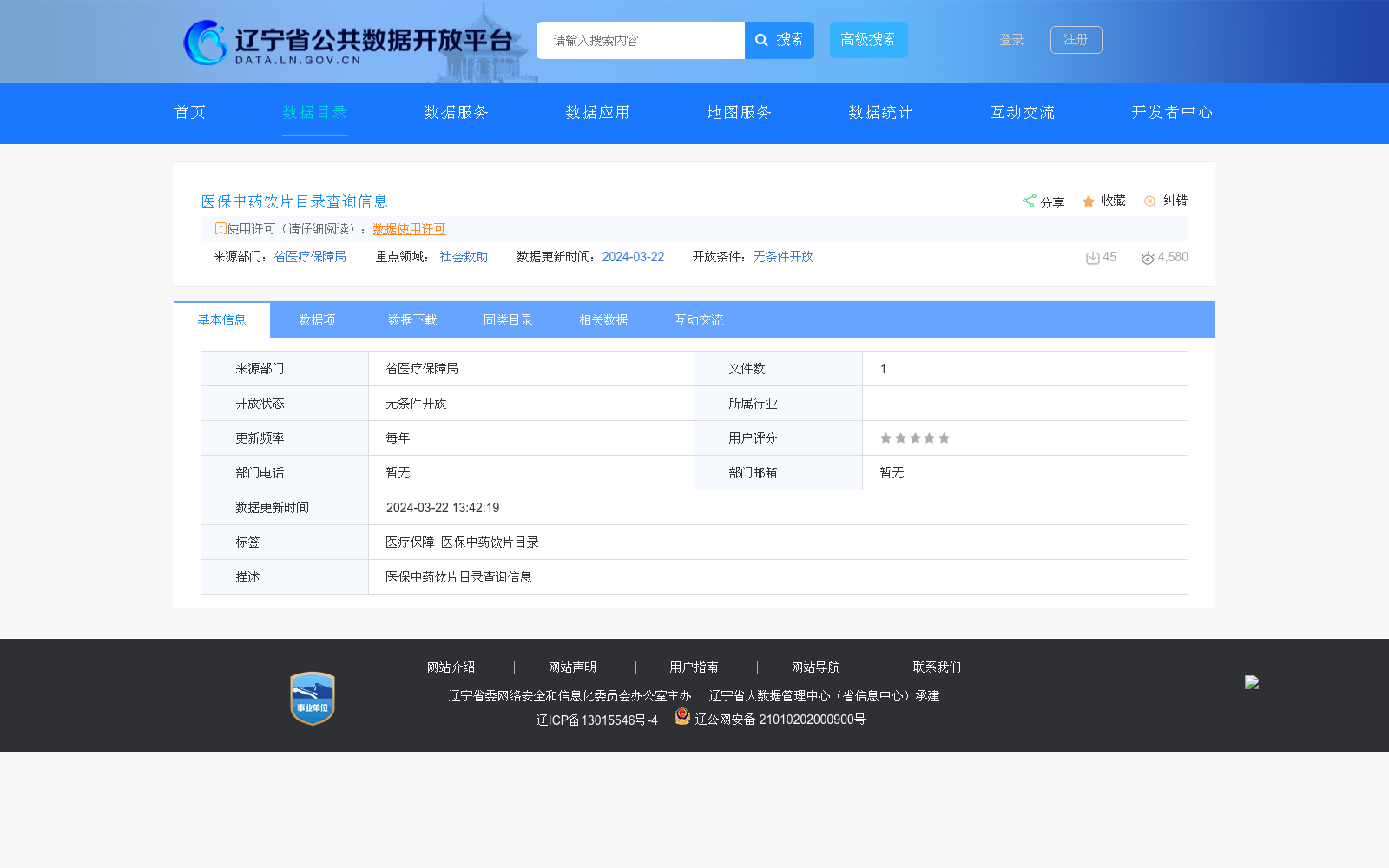
Task: Open the 地图服务 menu
Action: point(740,113)
